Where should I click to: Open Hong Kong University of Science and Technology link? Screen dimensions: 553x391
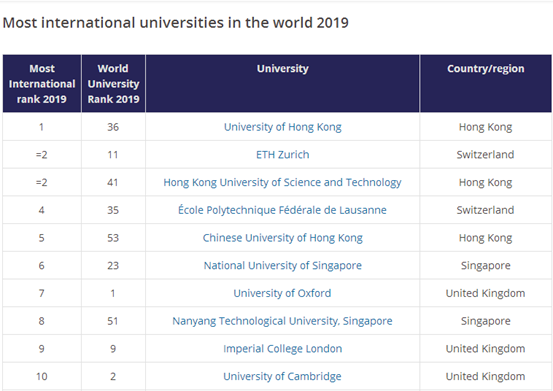click(x=282, y=182)
